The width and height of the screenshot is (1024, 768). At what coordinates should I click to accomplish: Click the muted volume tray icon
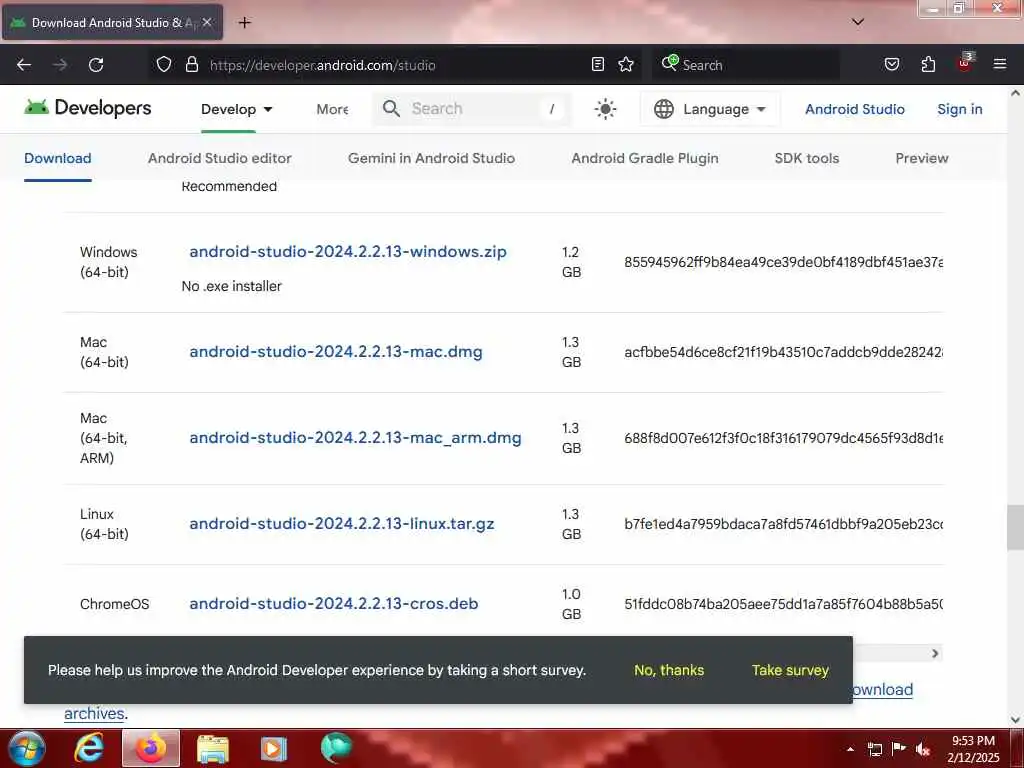pos(923,749)
